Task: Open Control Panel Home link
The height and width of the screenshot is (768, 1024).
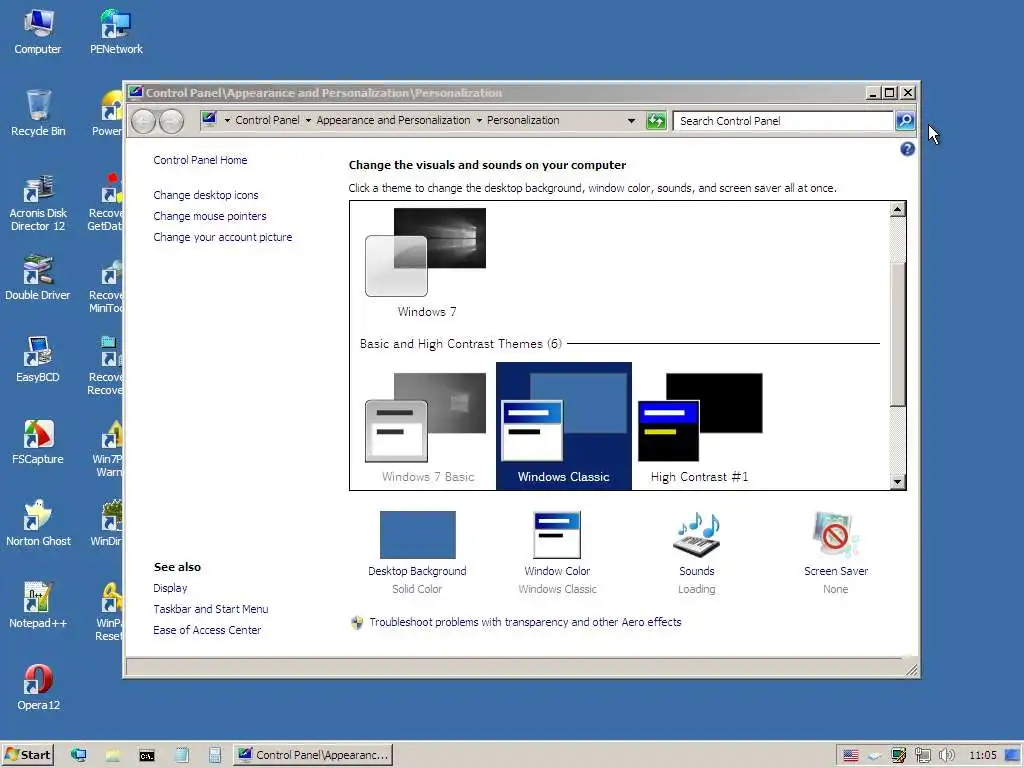Action: pos(200,160)
